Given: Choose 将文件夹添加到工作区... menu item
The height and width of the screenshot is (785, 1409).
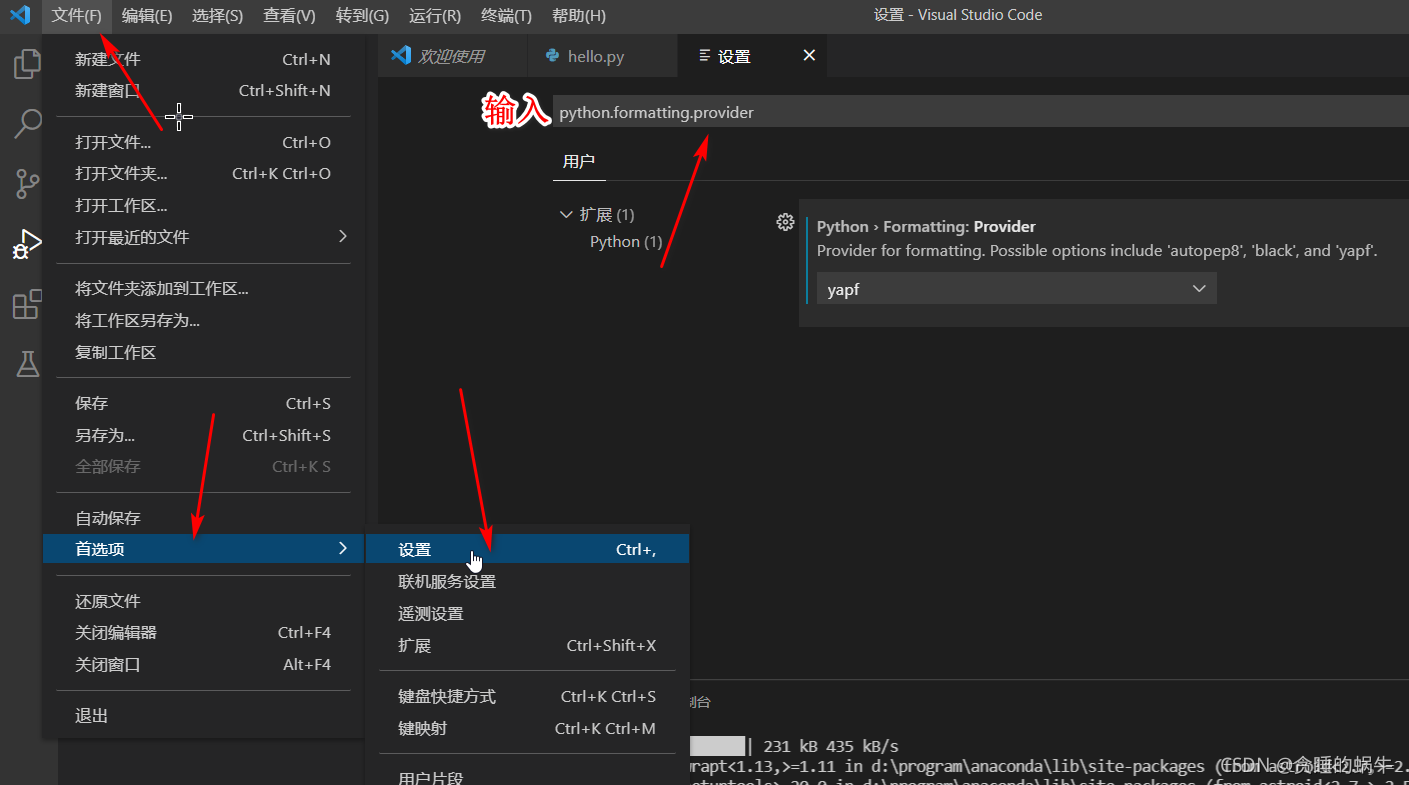Looking at the screenshot, I should pos(203,289).
